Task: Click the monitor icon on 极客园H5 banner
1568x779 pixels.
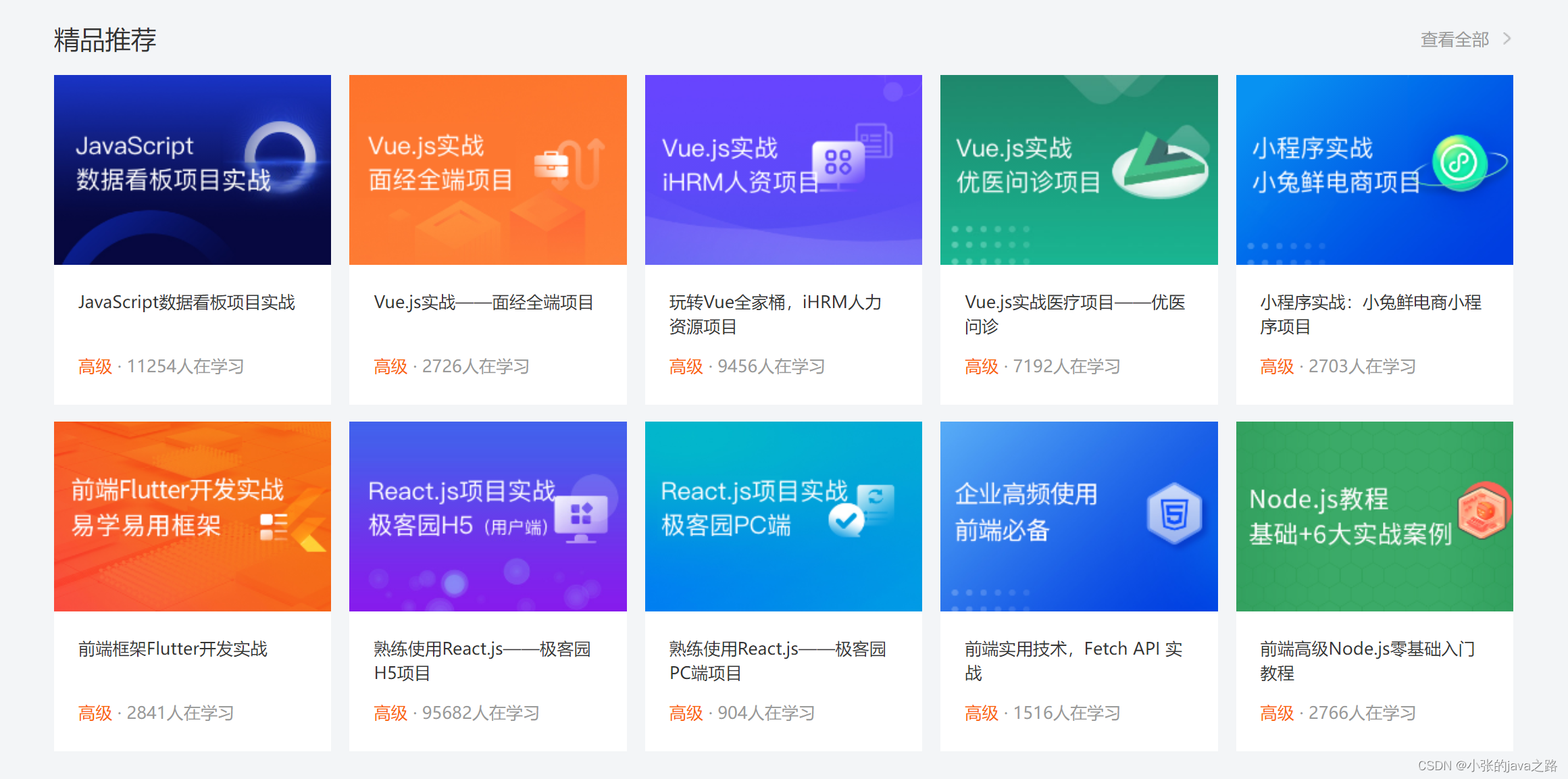Action: [582, 518]
